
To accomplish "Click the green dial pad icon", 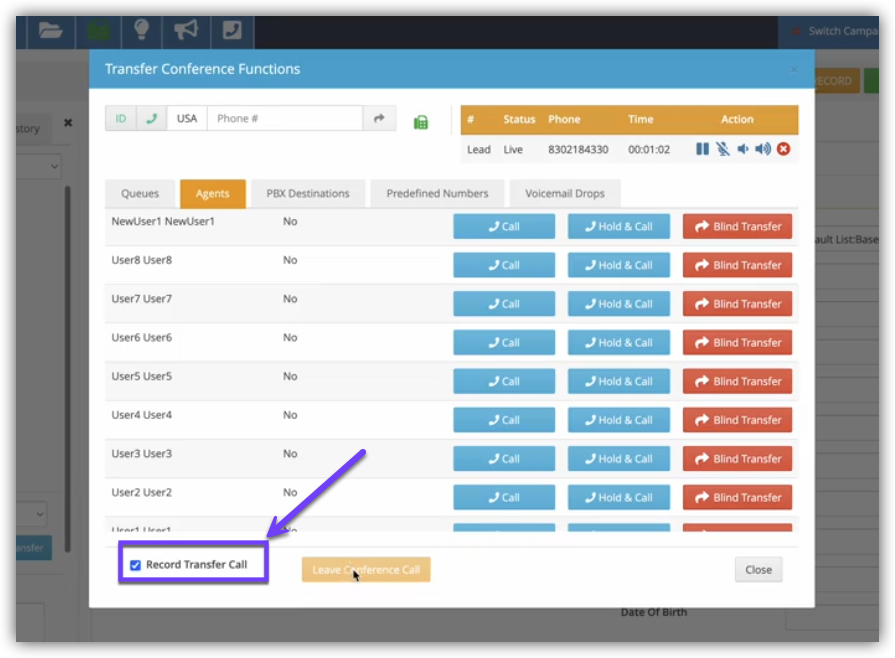I will click(421, 122).
